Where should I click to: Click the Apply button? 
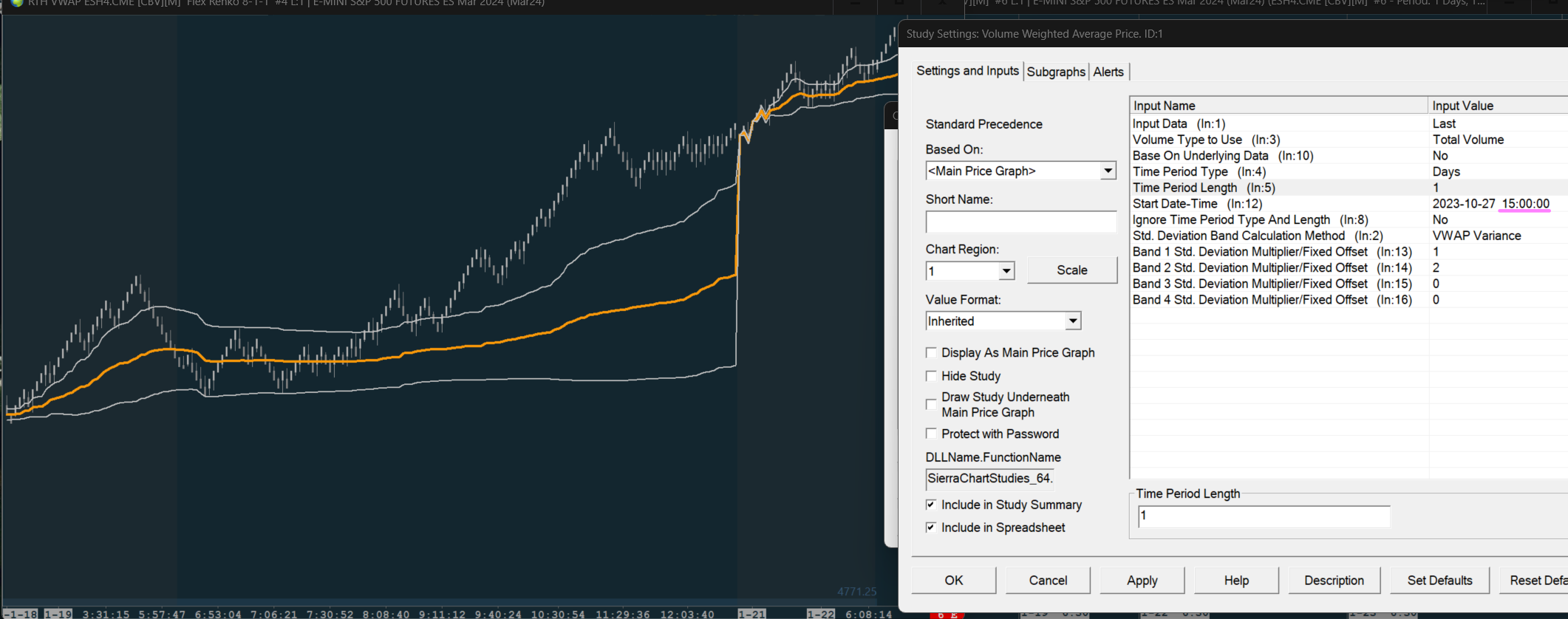[1142, 581]
